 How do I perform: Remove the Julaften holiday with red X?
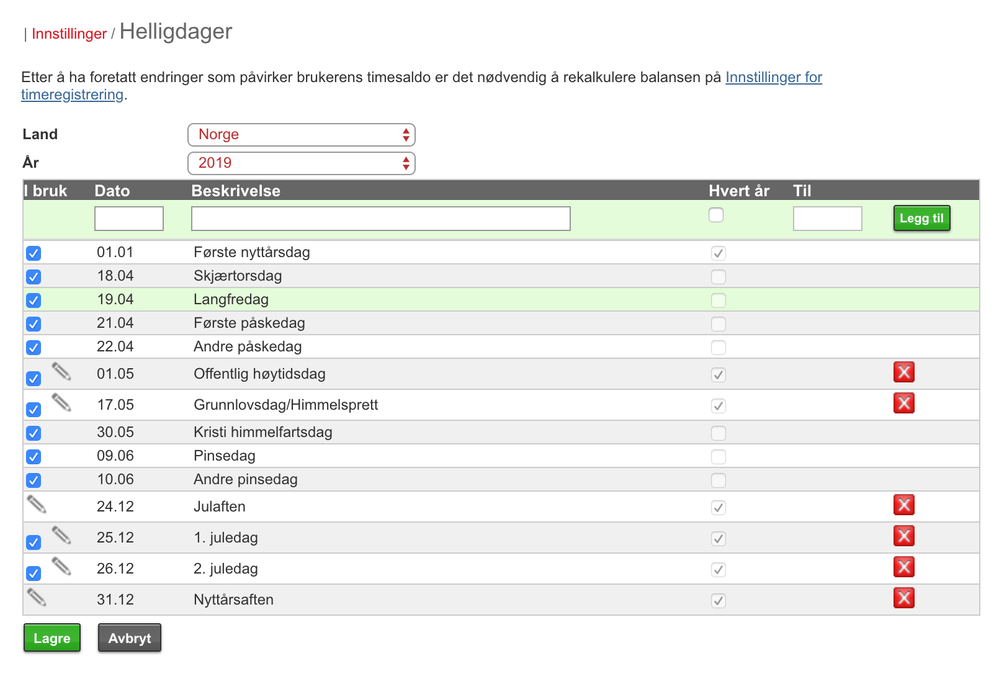click(903, 505)
